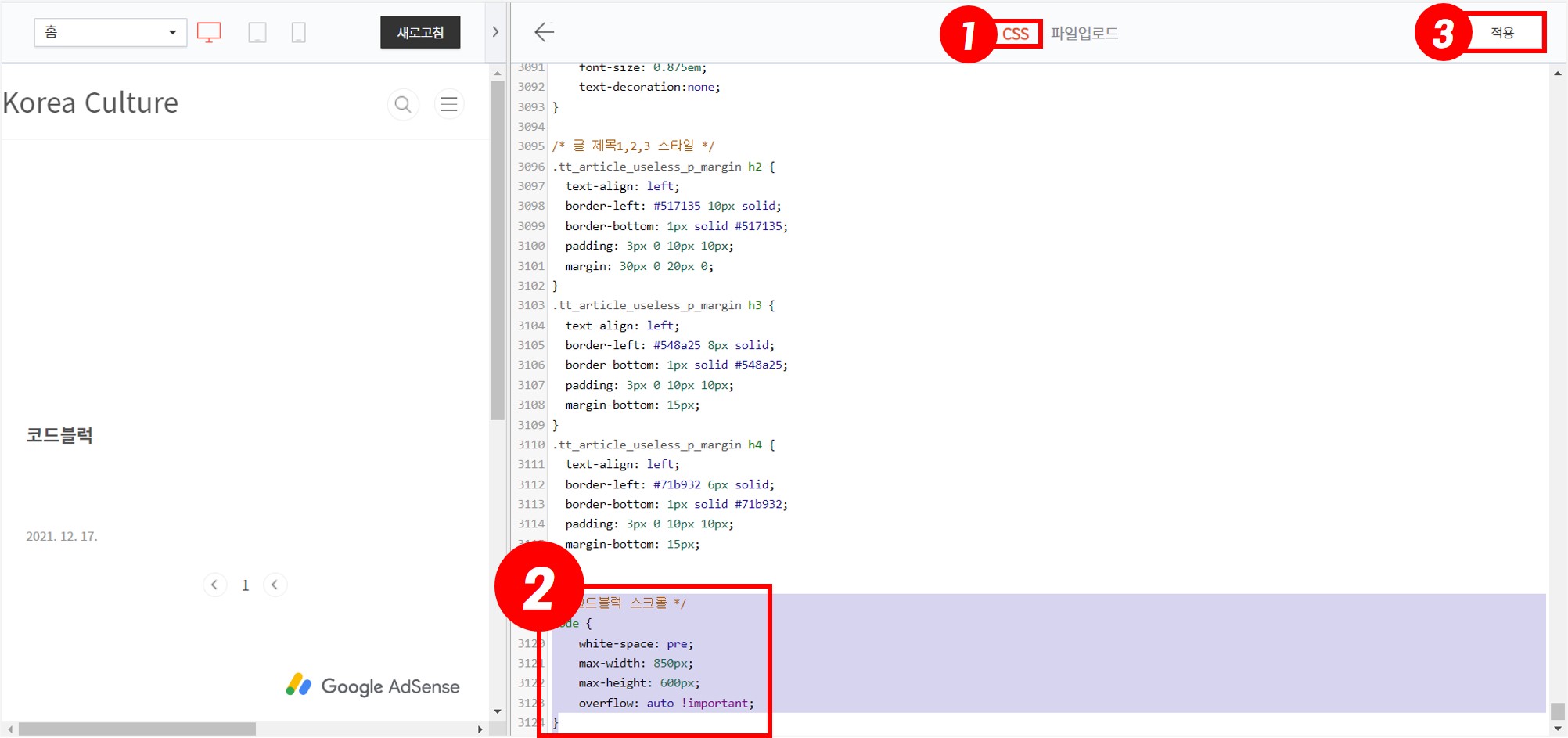Open search icon in blog preview
The width and height of the screenshot is (1568, 738).
coord(403,104)
